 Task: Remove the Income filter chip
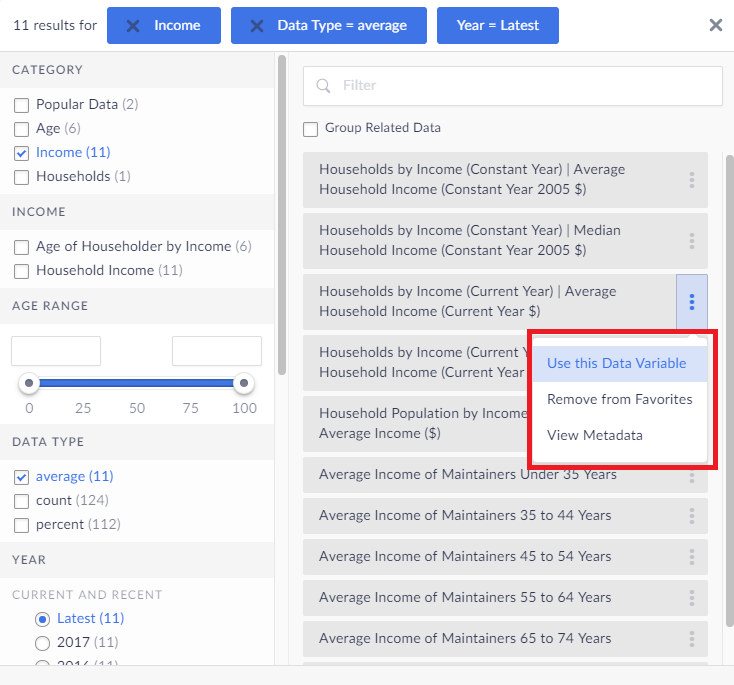tap(133, 26)
